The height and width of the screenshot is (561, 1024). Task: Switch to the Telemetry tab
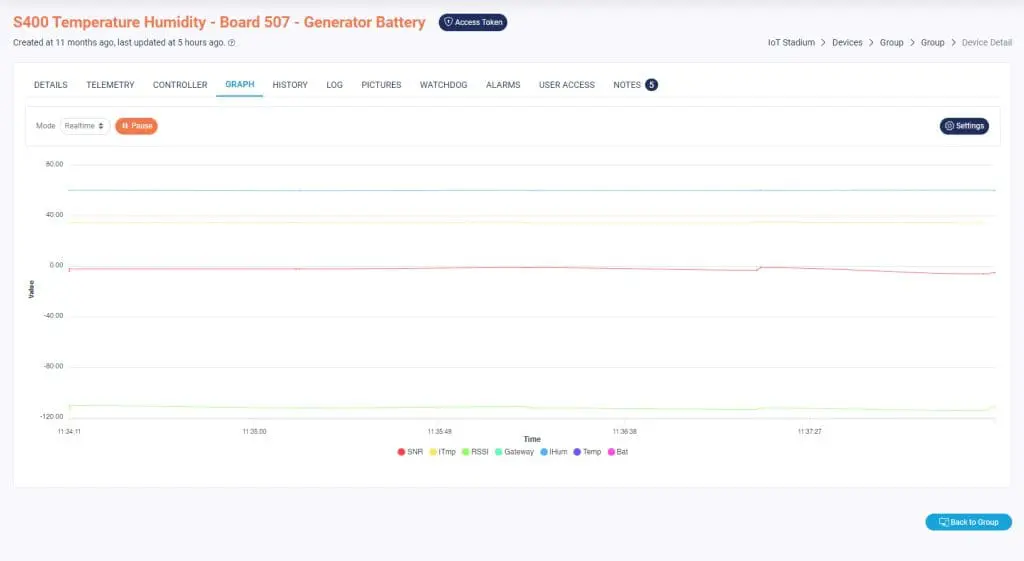(110, 85)
